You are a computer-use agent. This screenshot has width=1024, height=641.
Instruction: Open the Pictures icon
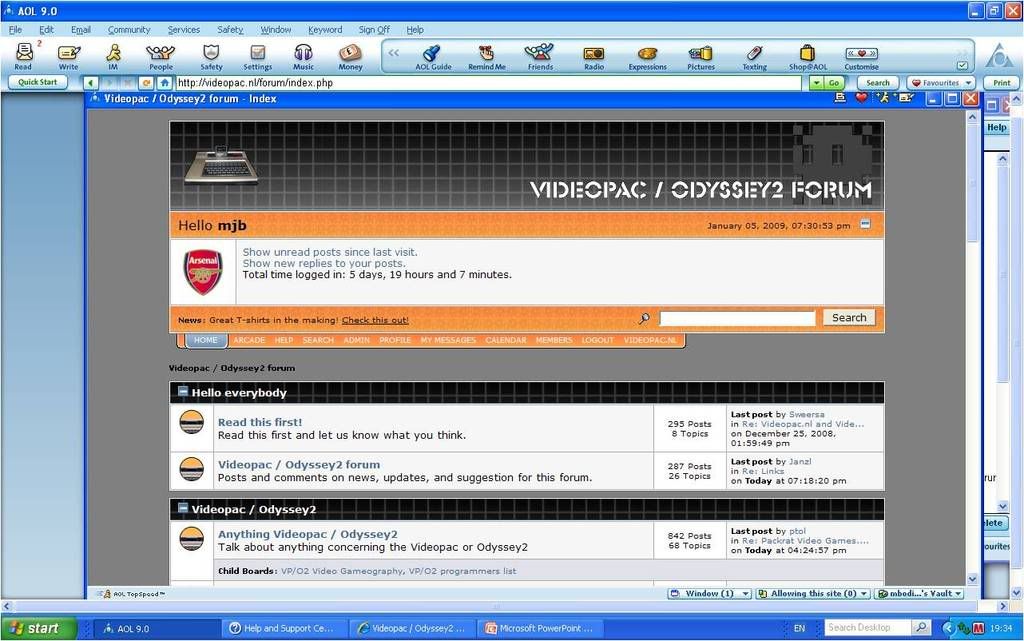click(701, 56)
